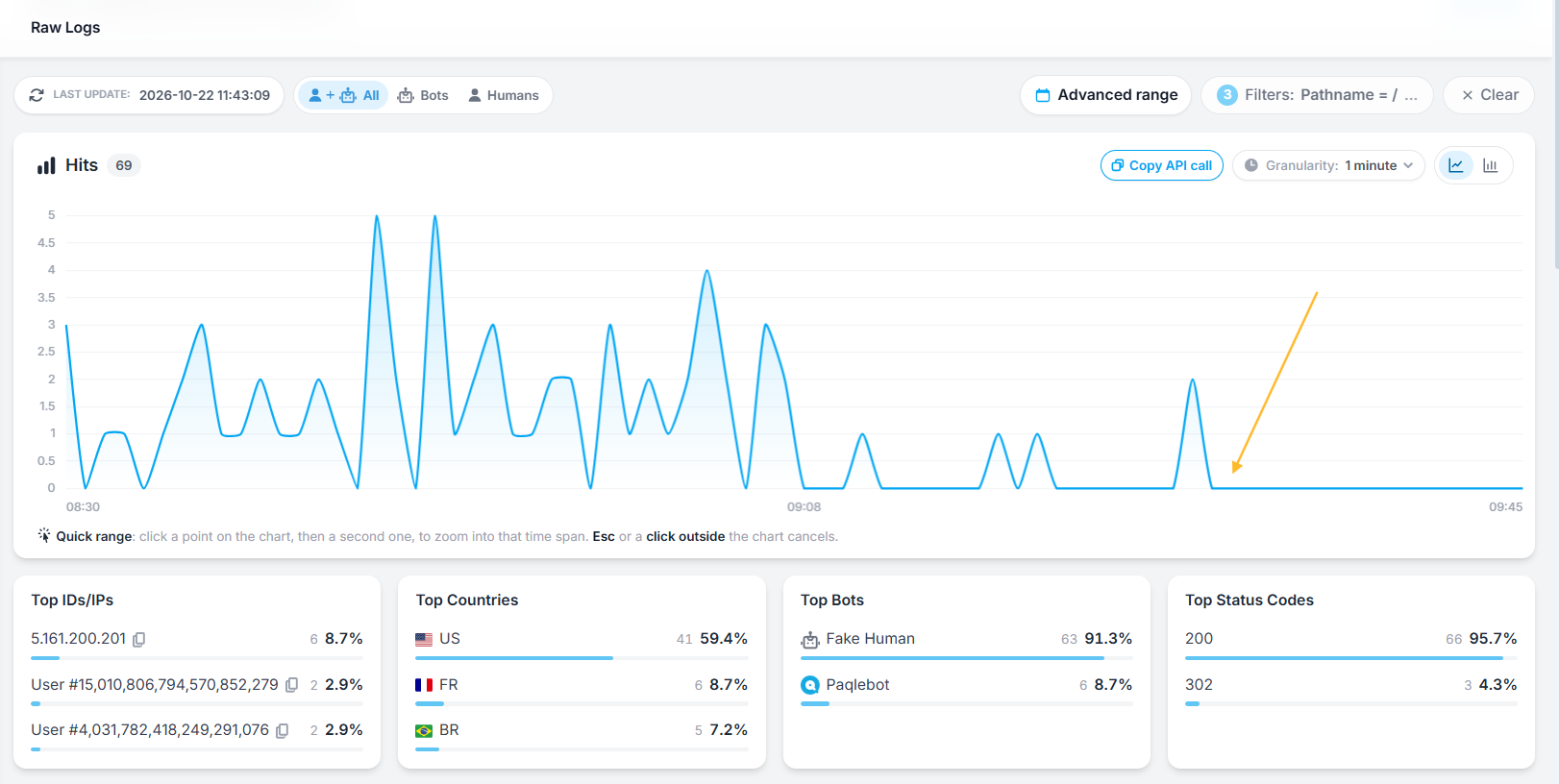Switch to line chart view
The image size is (1559, 784).
1456,165
